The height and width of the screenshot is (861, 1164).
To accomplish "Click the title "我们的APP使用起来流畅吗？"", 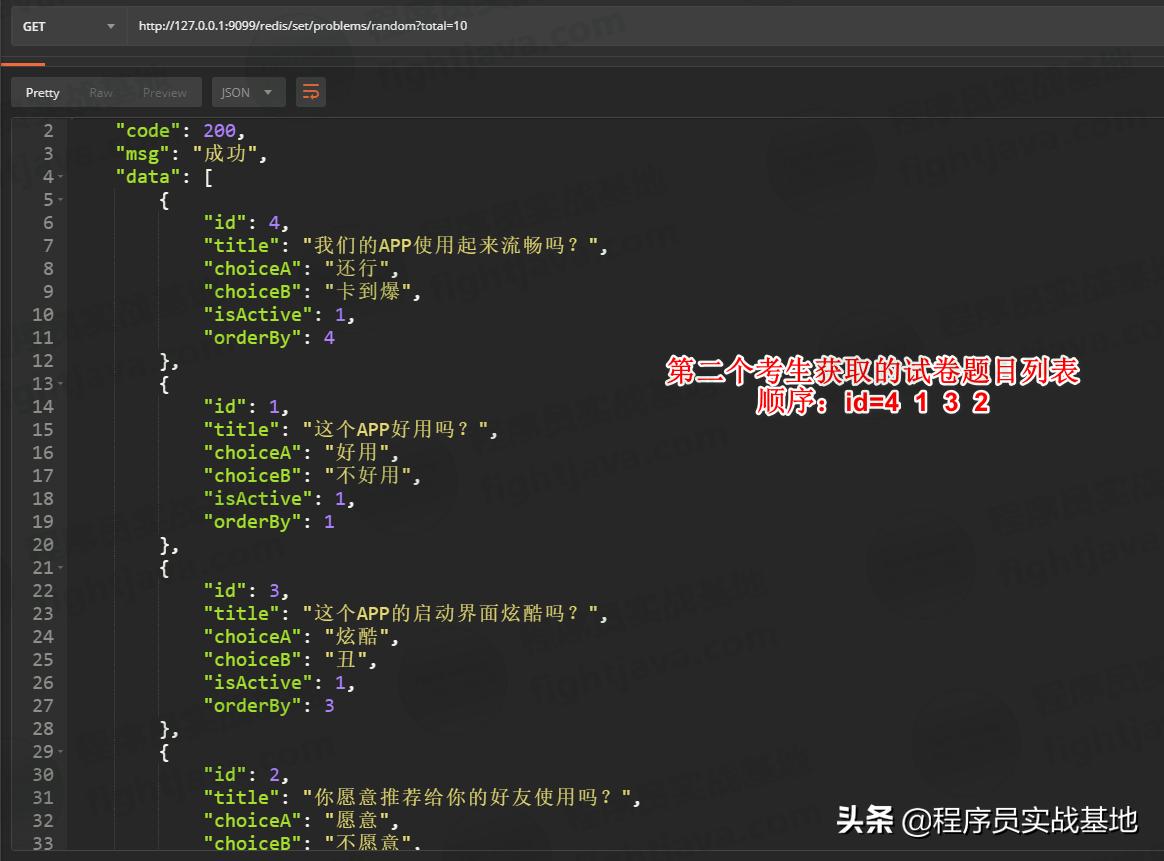I will (451, 245).
